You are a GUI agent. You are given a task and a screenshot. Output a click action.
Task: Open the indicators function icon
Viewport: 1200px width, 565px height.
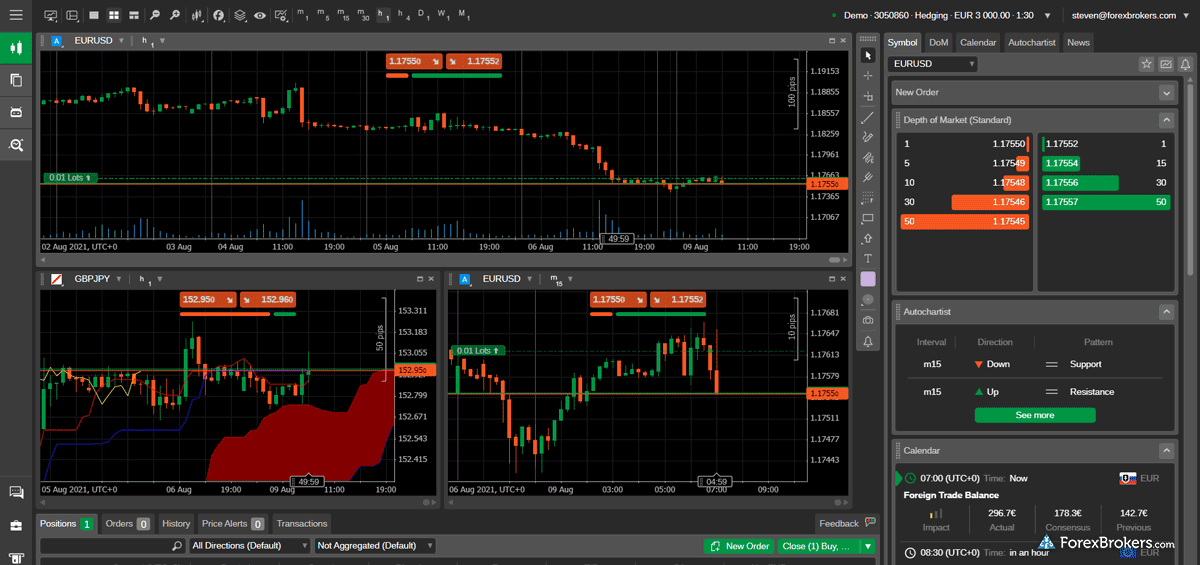pyautogui.click(x=219, y=16)
